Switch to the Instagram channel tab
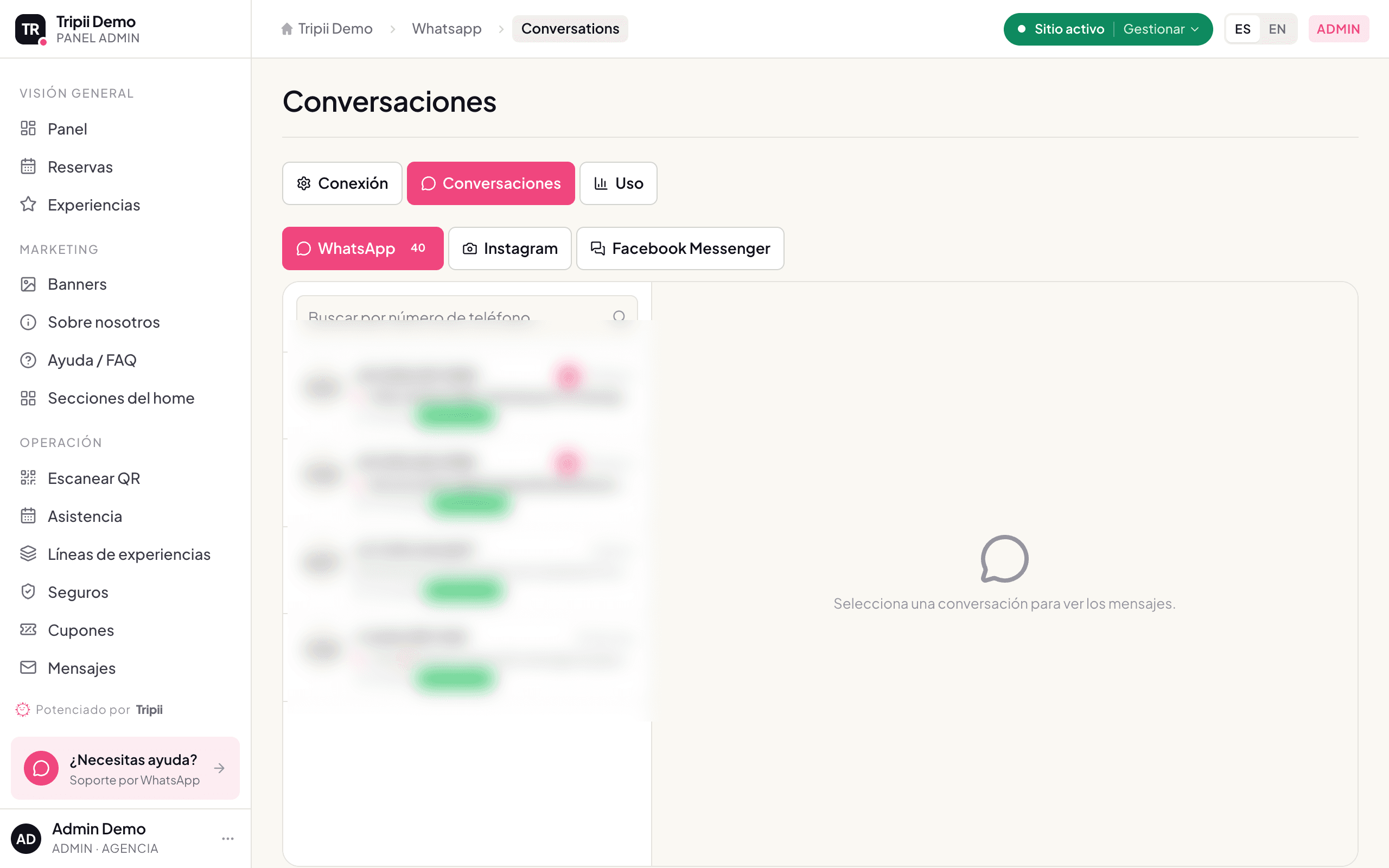This screenshot has width=1389, height=868. pos(509,248)
